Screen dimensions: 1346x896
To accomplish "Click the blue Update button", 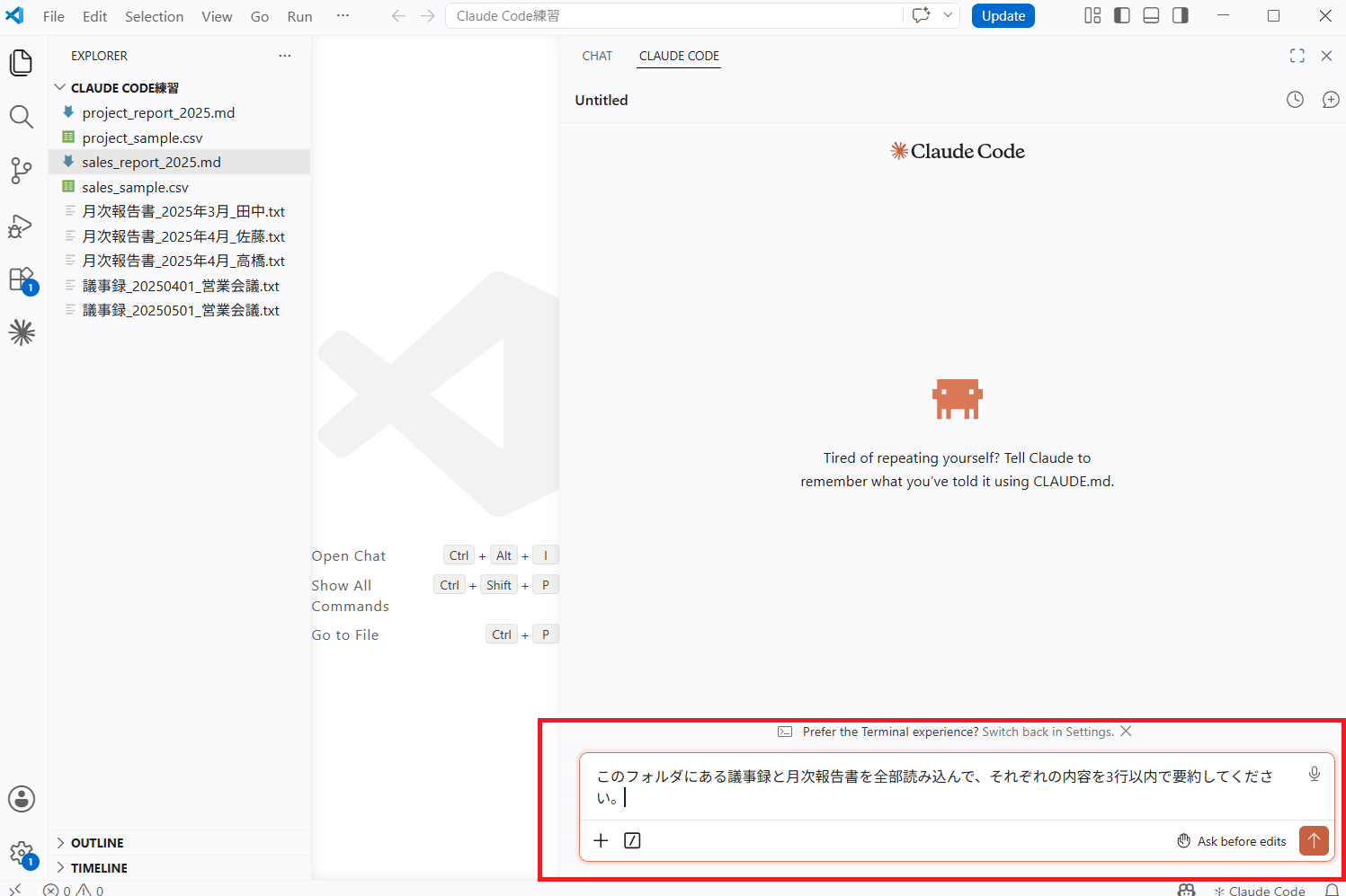I will (x=1003, y=16).
